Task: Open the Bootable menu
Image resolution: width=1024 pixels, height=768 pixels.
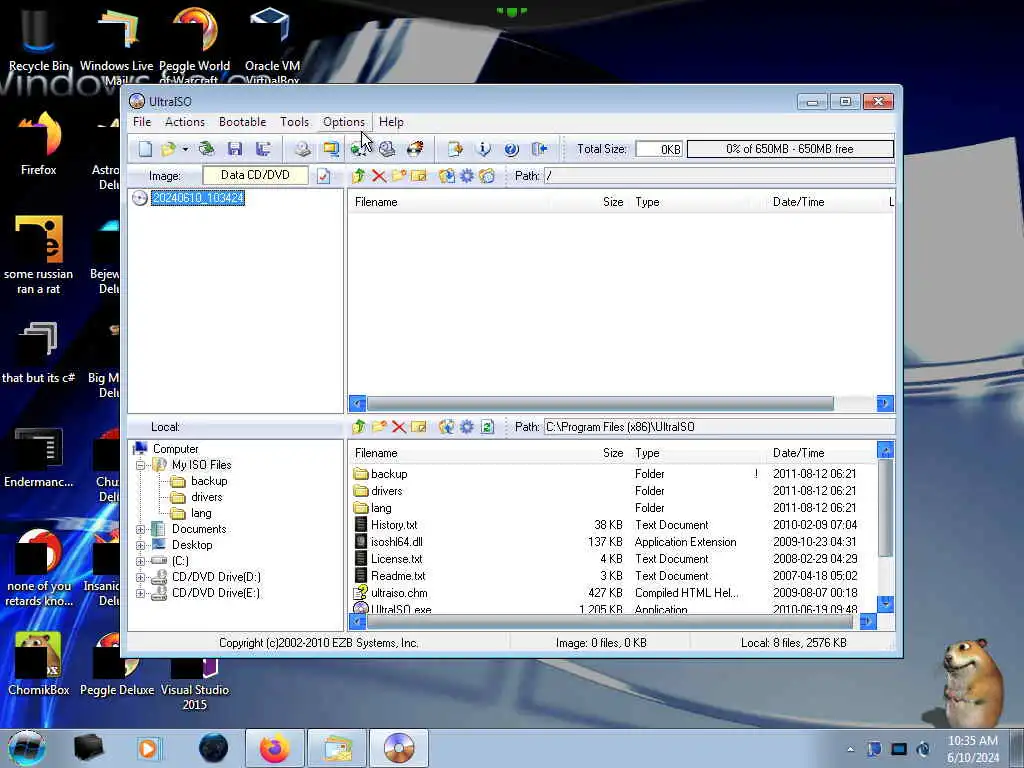Action: coord(242,122)
